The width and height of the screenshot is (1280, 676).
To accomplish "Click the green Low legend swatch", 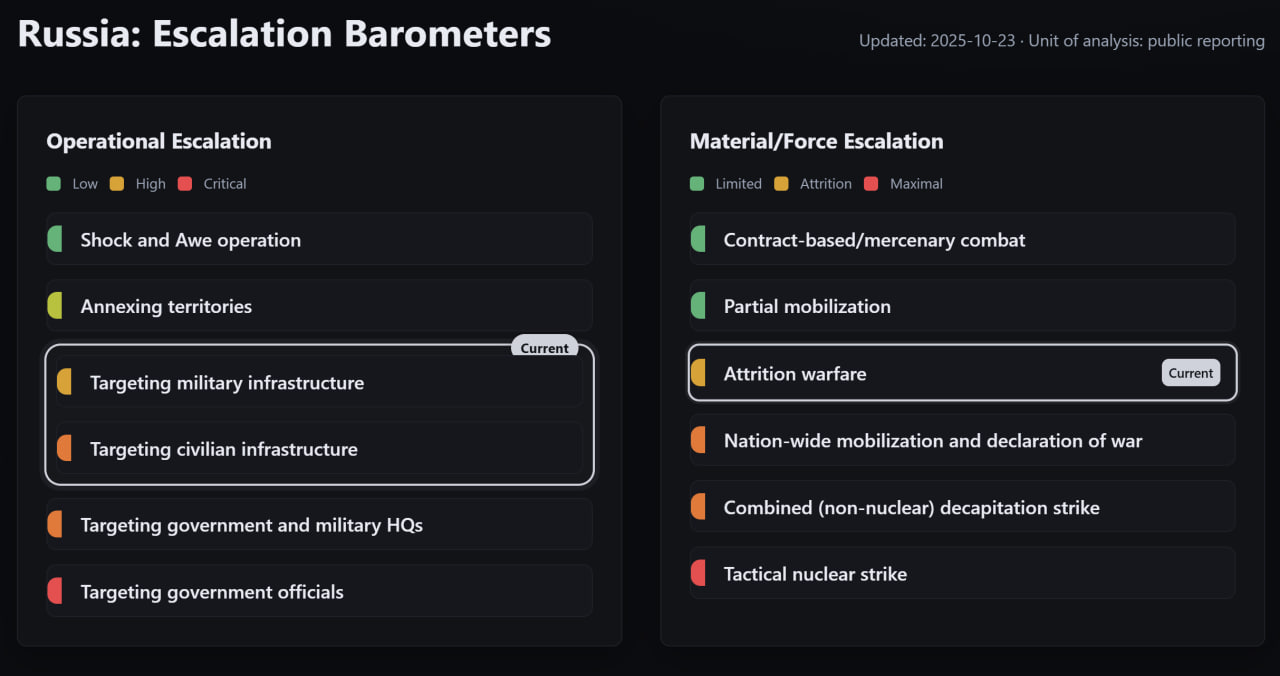I will tap(54, 184).
